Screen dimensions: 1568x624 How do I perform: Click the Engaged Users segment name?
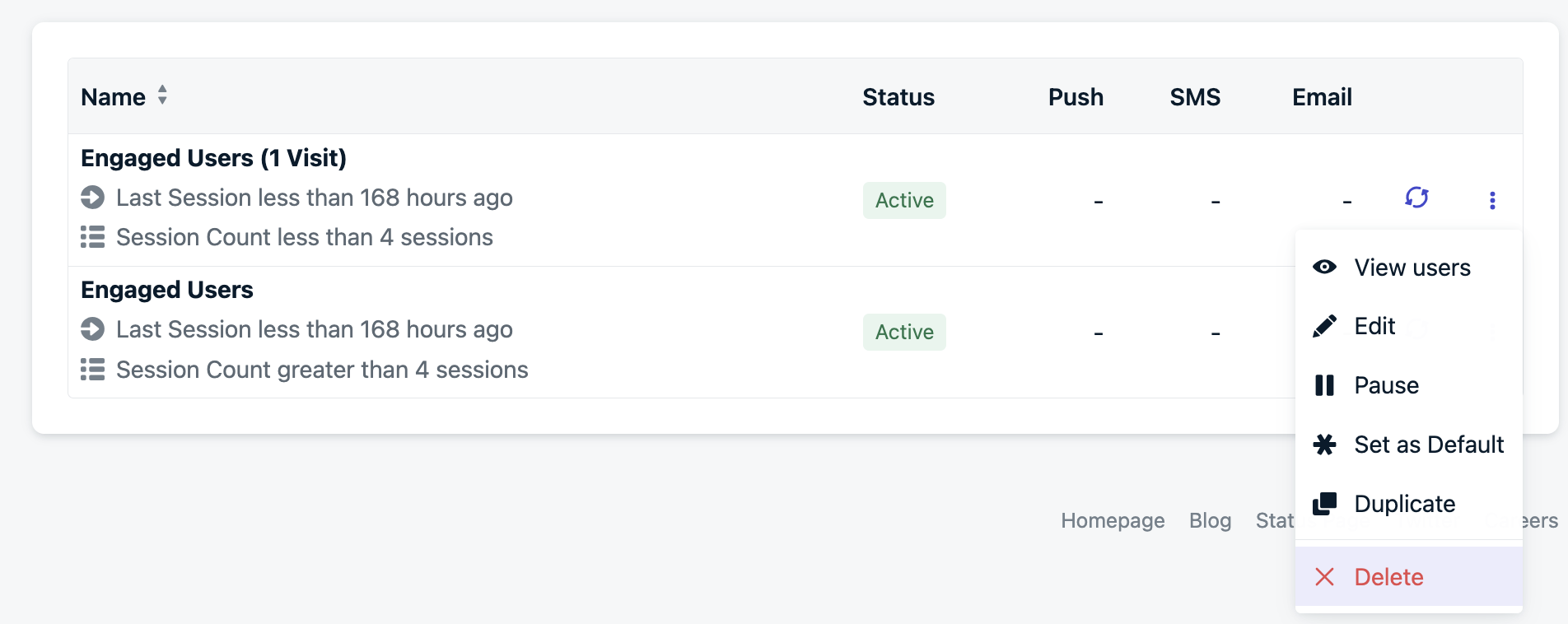point(167,290)
